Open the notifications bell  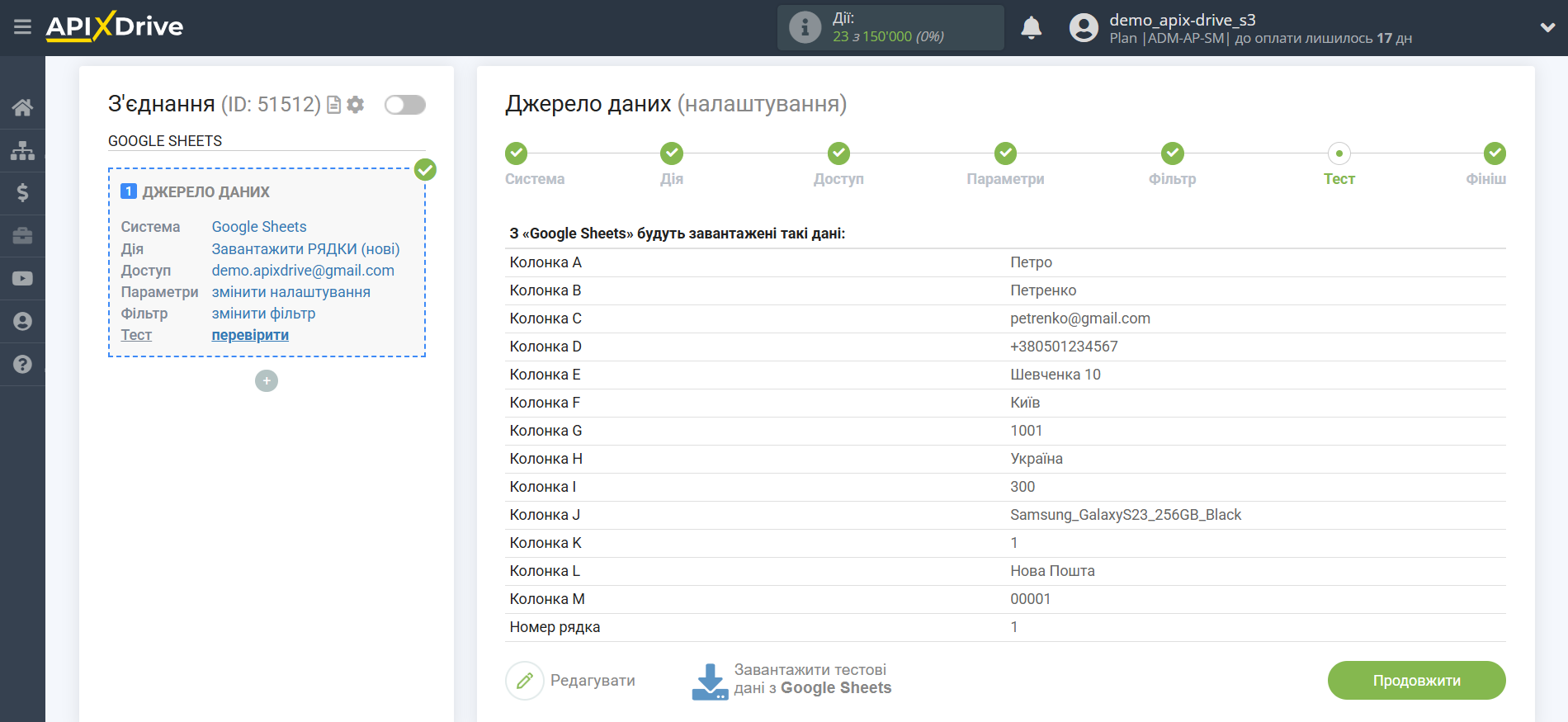pyautogui.click(x=1031, y=27)
